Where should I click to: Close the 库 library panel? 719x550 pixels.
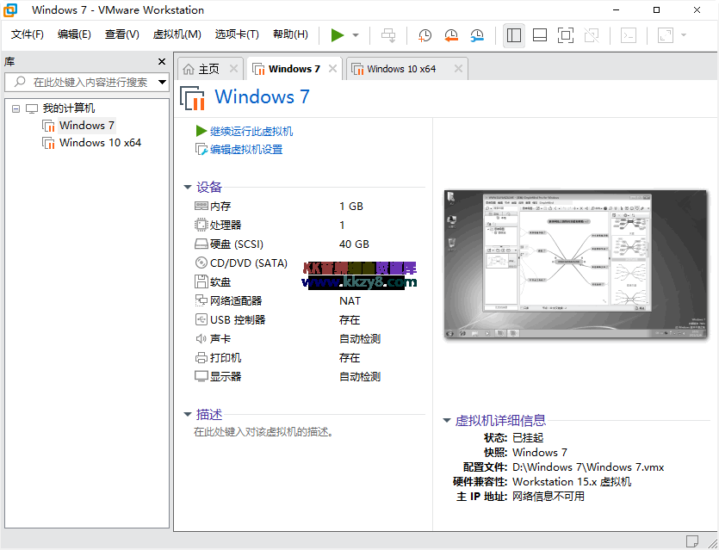coord(161,61)
